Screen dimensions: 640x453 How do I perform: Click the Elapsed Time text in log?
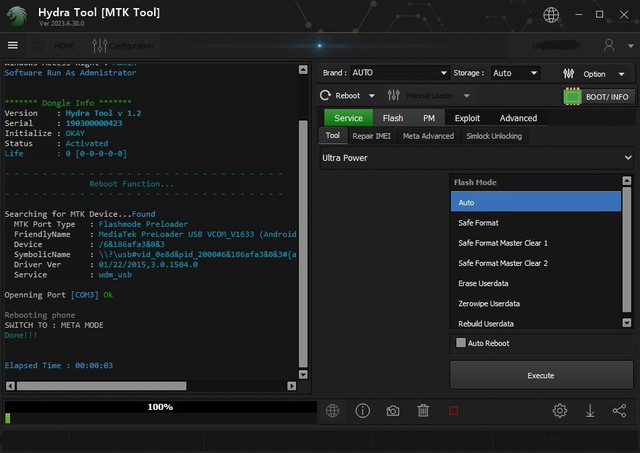pyautogui.click(x=58, y=366)
